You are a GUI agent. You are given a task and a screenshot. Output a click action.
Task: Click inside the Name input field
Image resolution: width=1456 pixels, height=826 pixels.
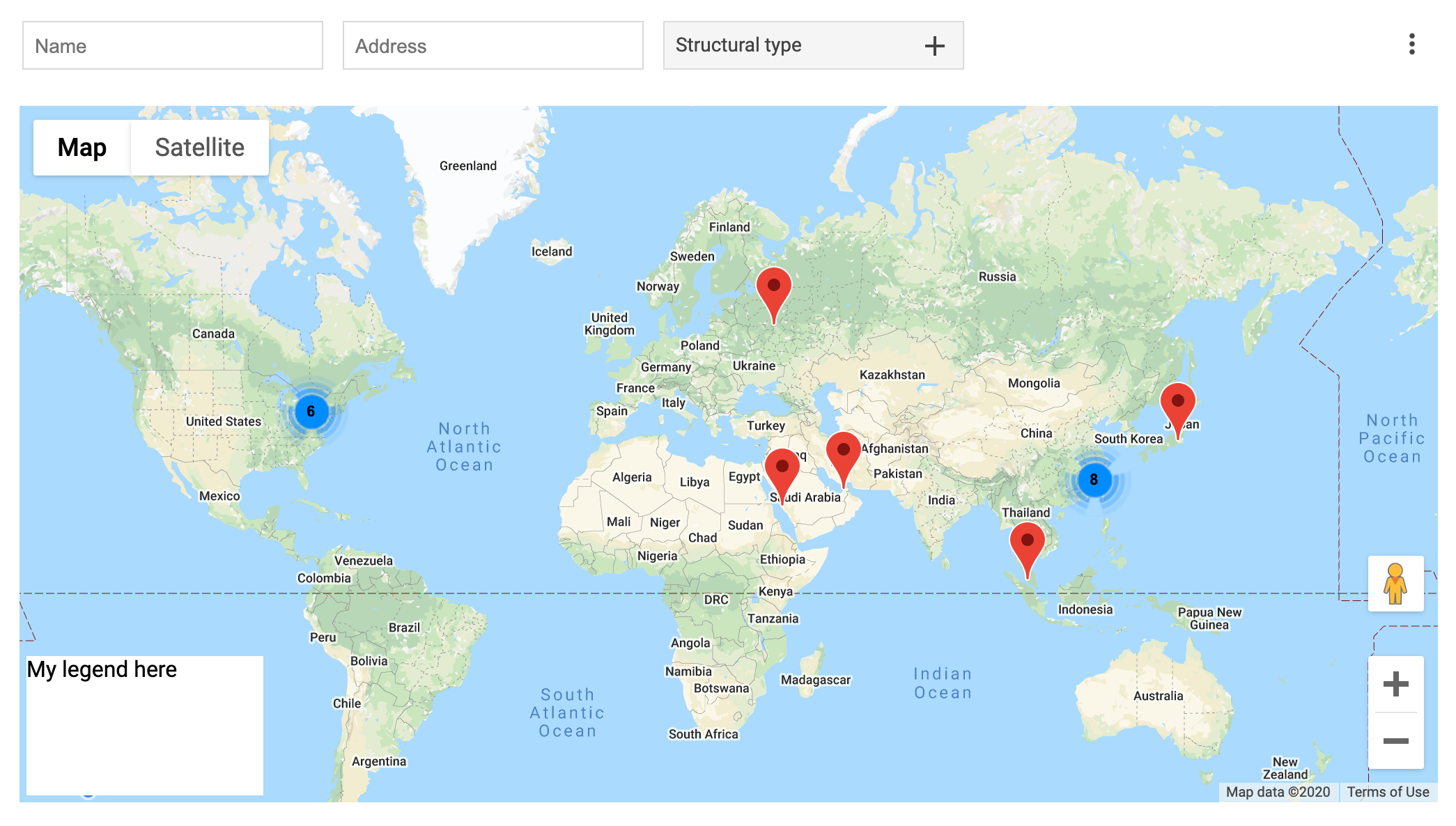[172, 45]
